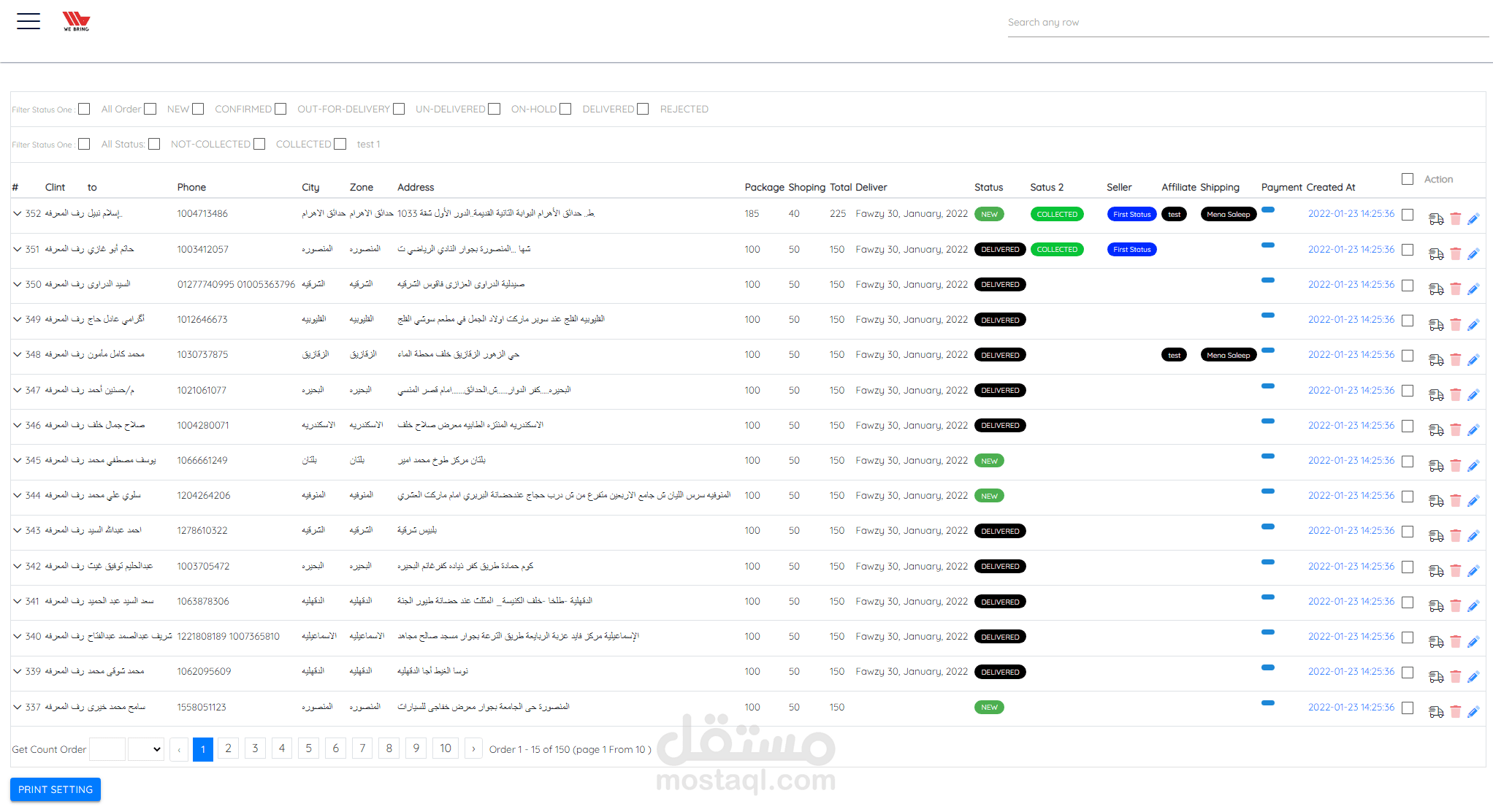Viewport: 1493px width, 812px height.
Task: Click the We Bring logo
Action: pyautogui.click(x=76, y=21)
